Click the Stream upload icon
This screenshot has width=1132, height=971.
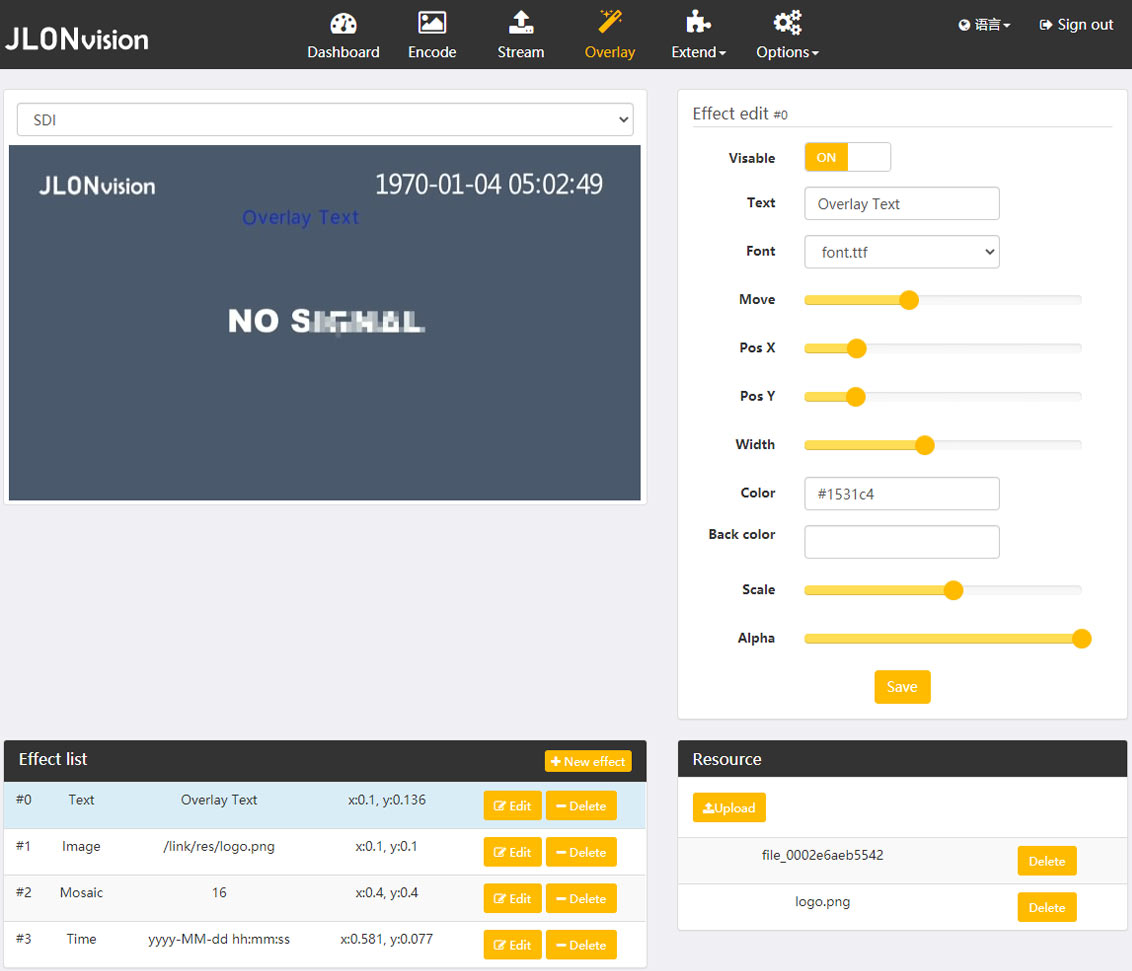pos(521,22)
